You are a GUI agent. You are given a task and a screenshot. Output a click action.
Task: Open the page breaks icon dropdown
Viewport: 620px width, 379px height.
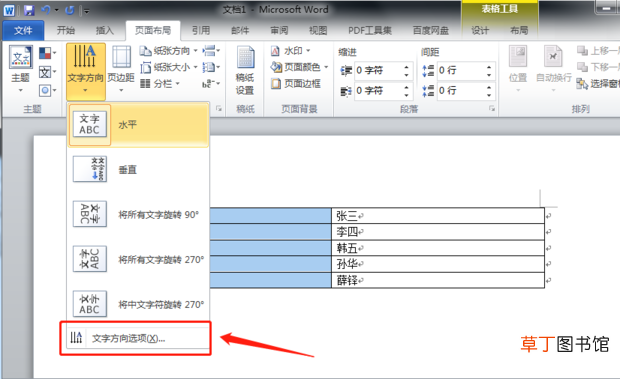pos(211,51)
